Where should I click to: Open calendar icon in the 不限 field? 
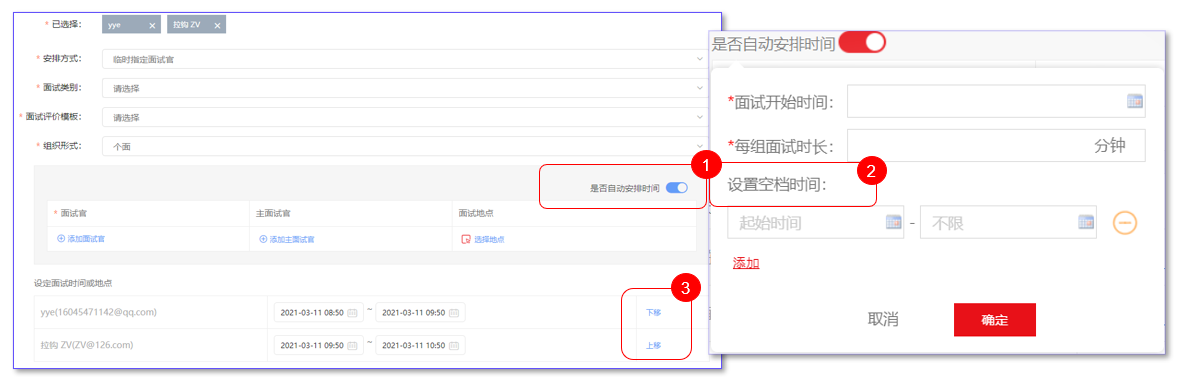tap(1086, 222)
